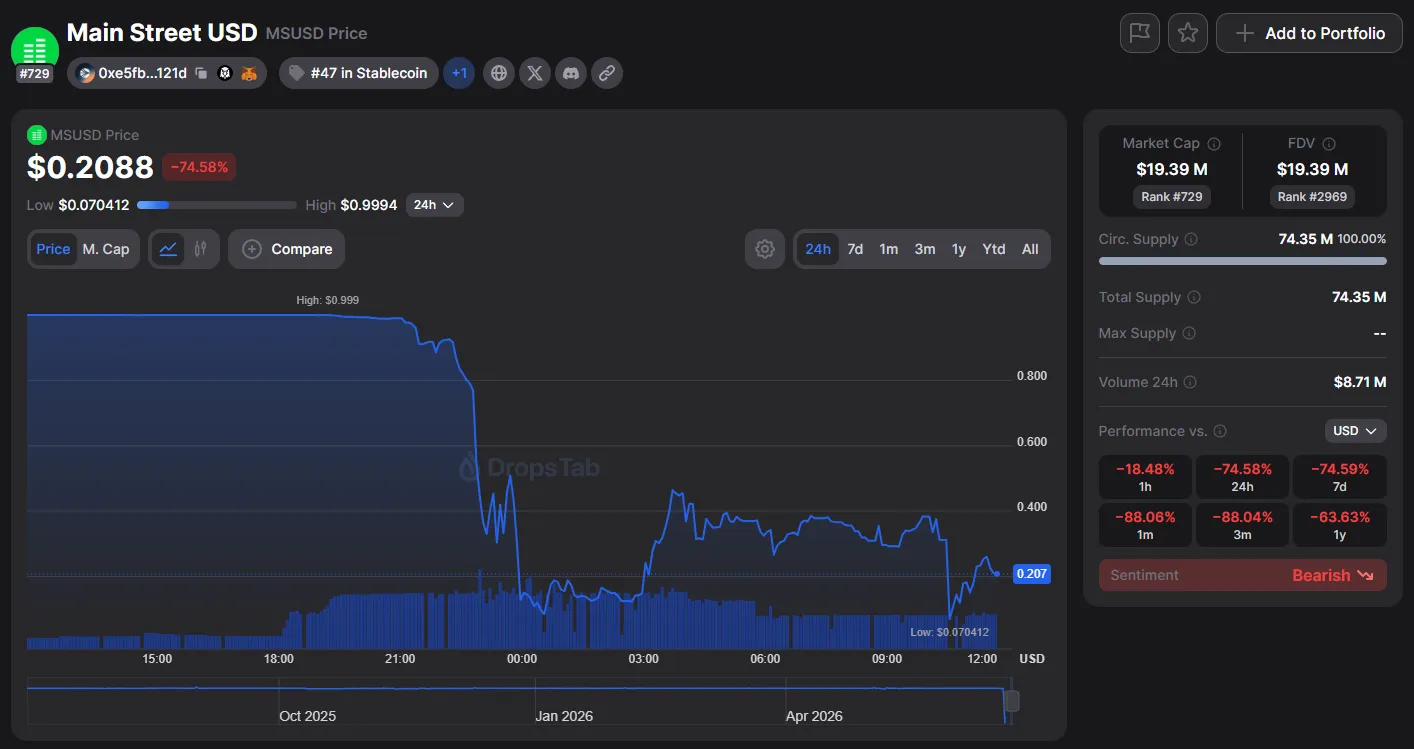Click the flag report icon
The width and height of the screenshot is (1414, 749).
pos(1139,33)
